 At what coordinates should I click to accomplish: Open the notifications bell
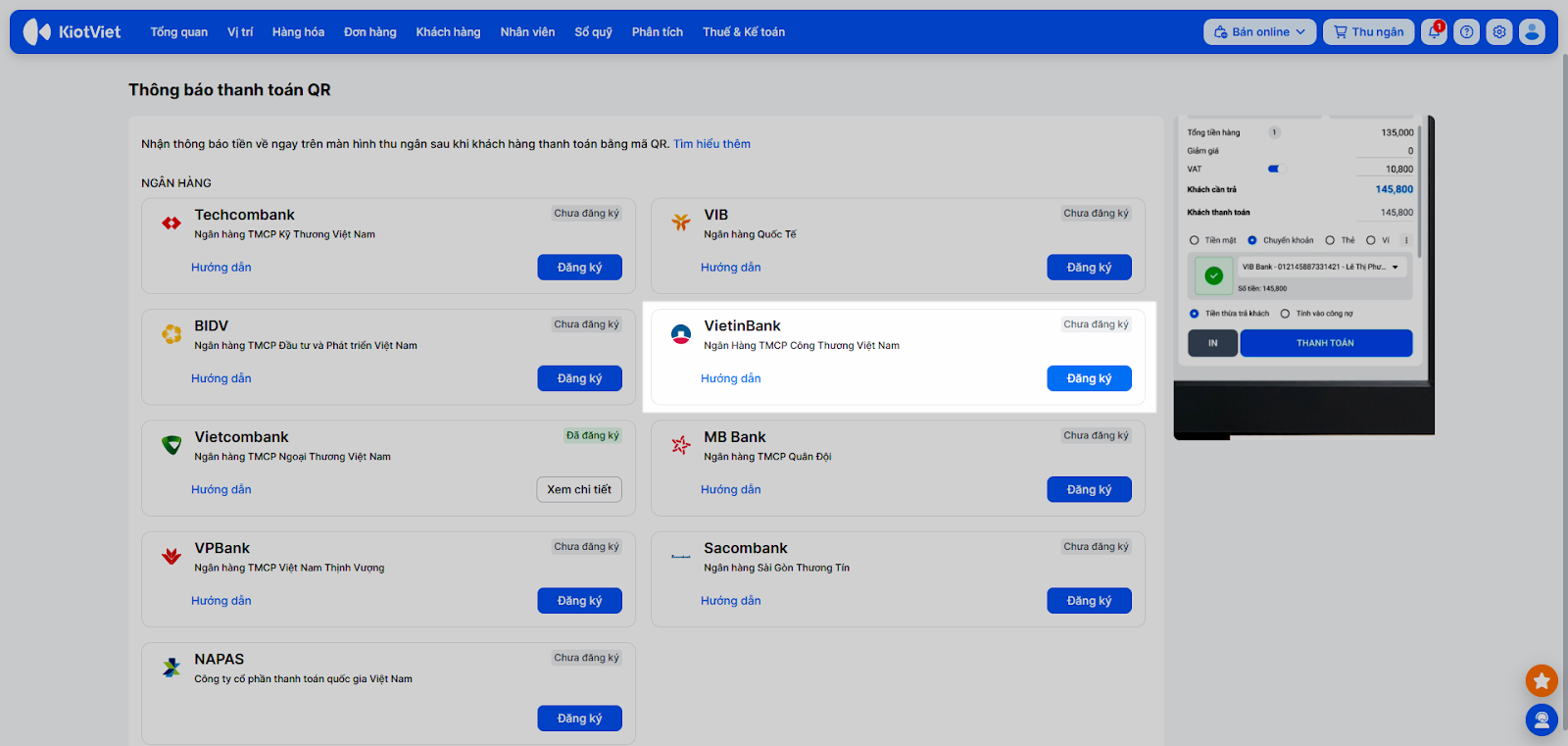click(1434, 32)
